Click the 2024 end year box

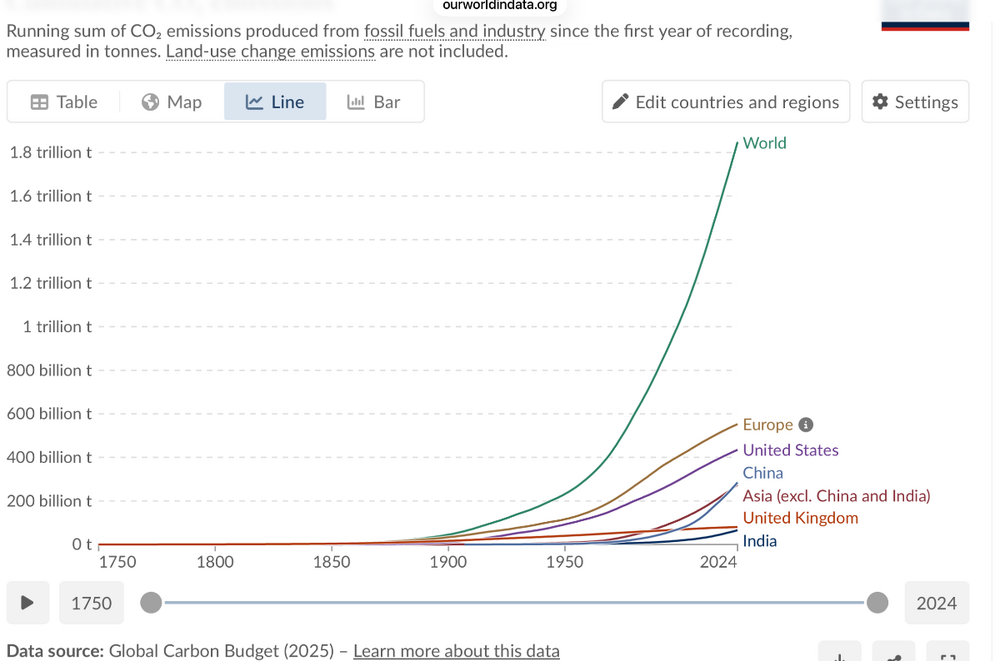(x=936, y=603)
